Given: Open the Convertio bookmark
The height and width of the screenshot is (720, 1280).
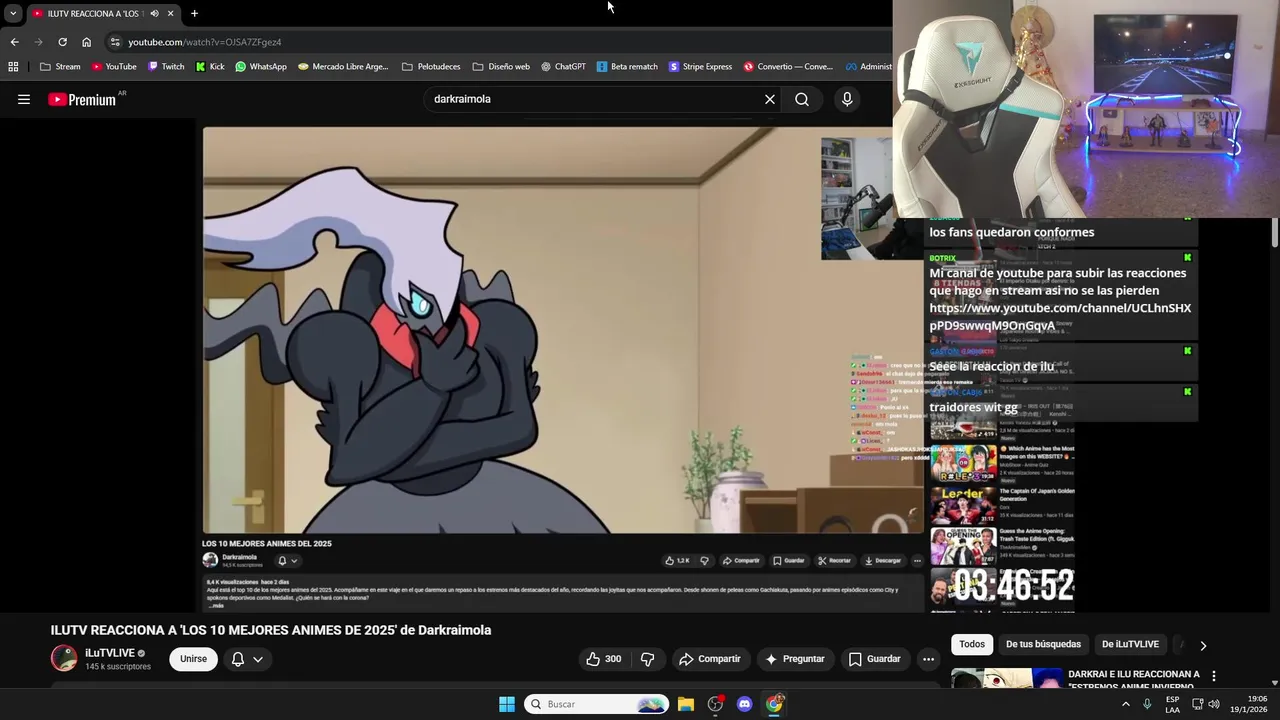Looking at the screenshot, I should (x=788, y=67).
